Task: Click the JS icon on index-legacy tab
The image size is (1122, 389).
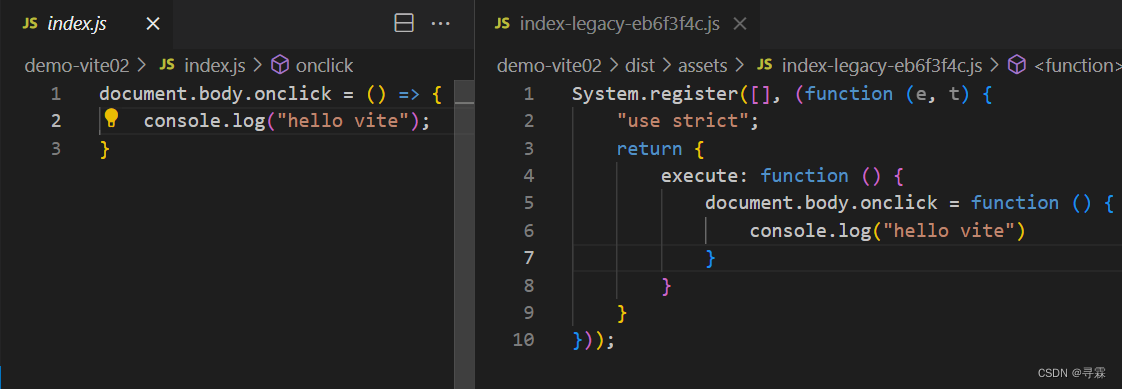Action: pos(502,24)
